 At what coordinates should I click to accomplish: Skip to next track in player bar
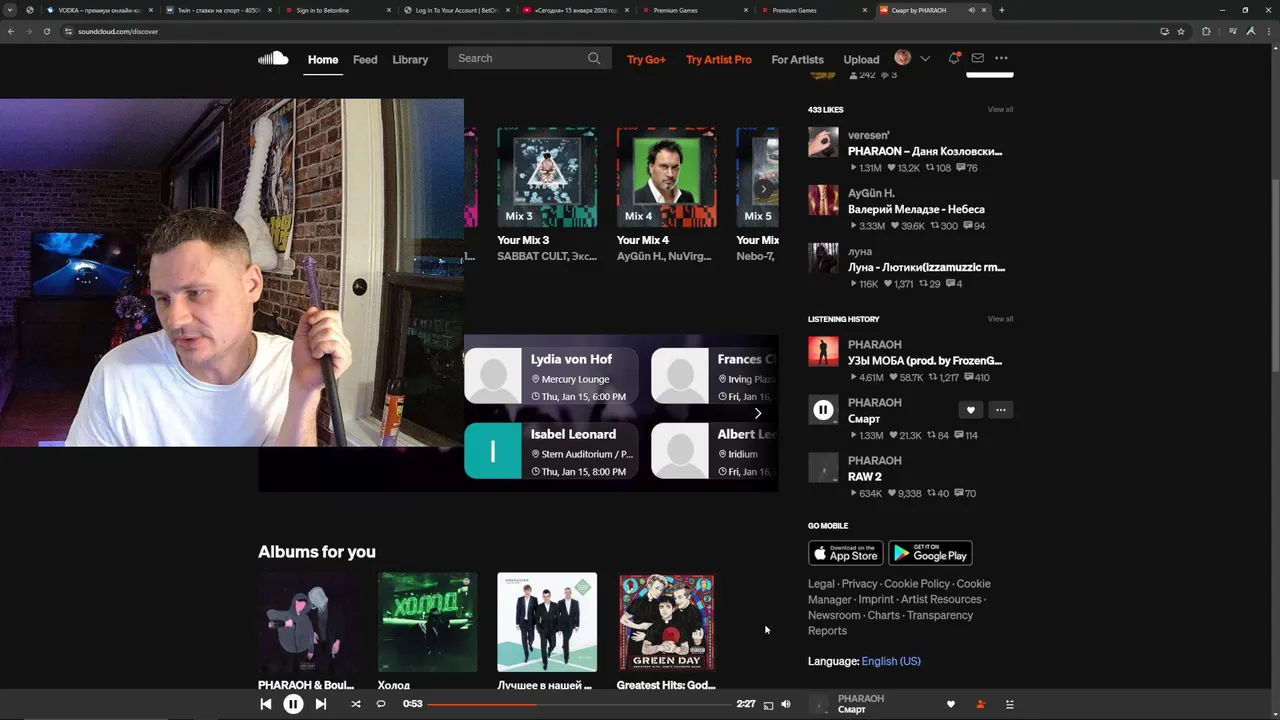[x=321, y=704]
